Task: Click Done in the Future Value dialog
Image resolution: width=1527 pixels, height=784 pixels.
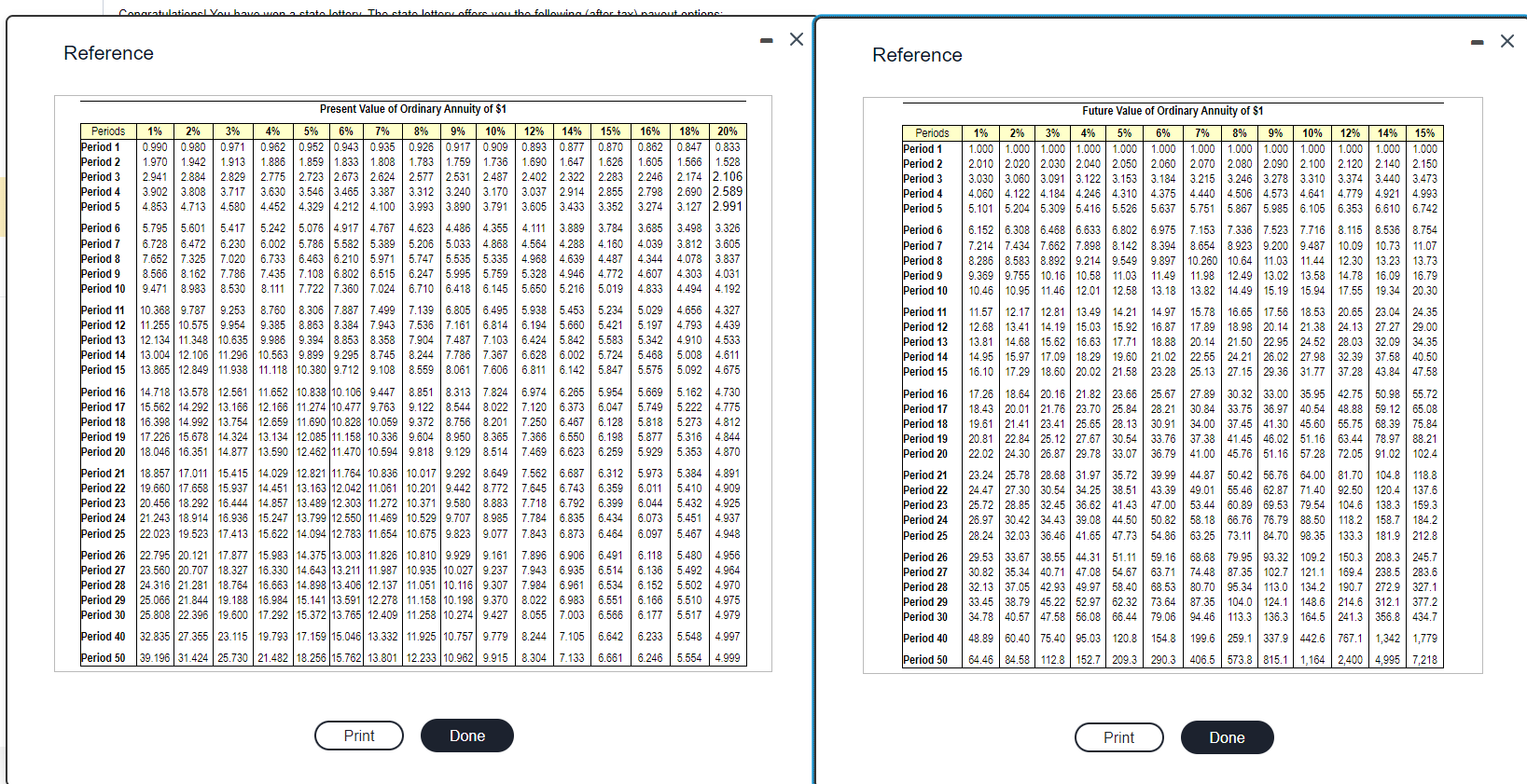Action: point(1227,737)
